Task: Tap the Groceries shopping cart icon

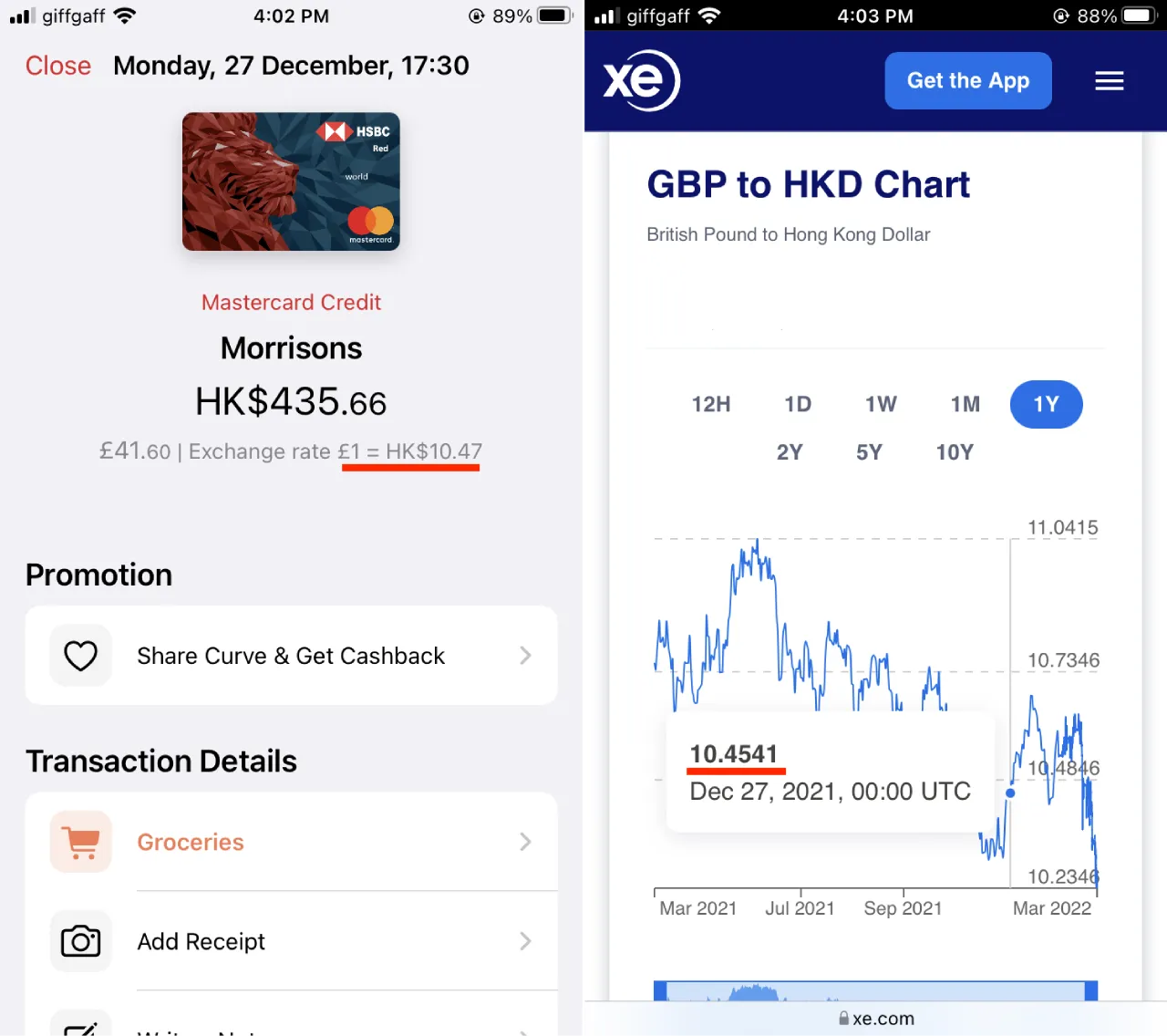Action: point(81,842)
